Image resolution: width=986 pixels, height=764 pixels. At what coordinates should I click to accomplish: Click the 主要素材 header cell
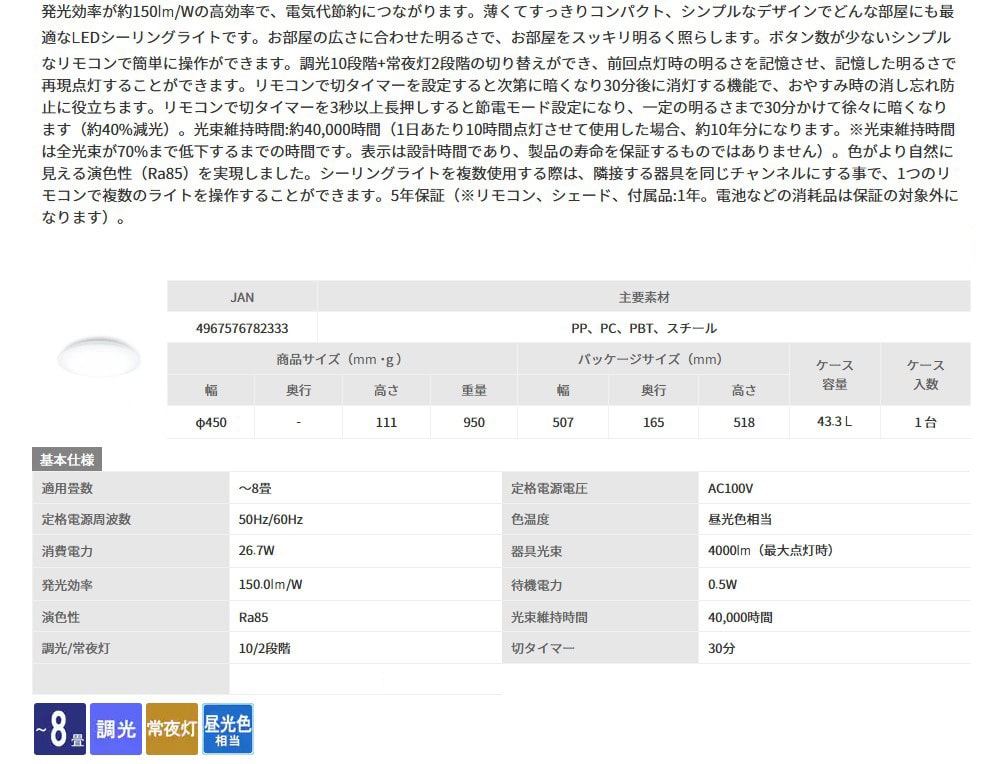[643, 297]
